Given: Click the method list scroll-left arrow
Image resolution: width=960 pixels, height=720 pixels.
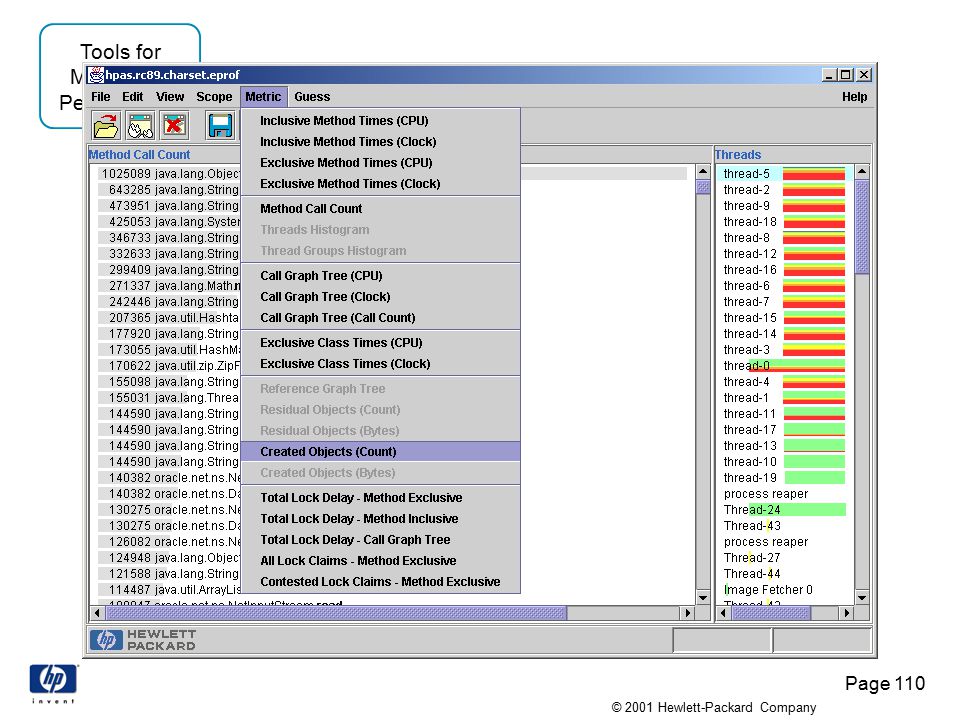Looking at the screenshot, I should [x=97, y=612].
